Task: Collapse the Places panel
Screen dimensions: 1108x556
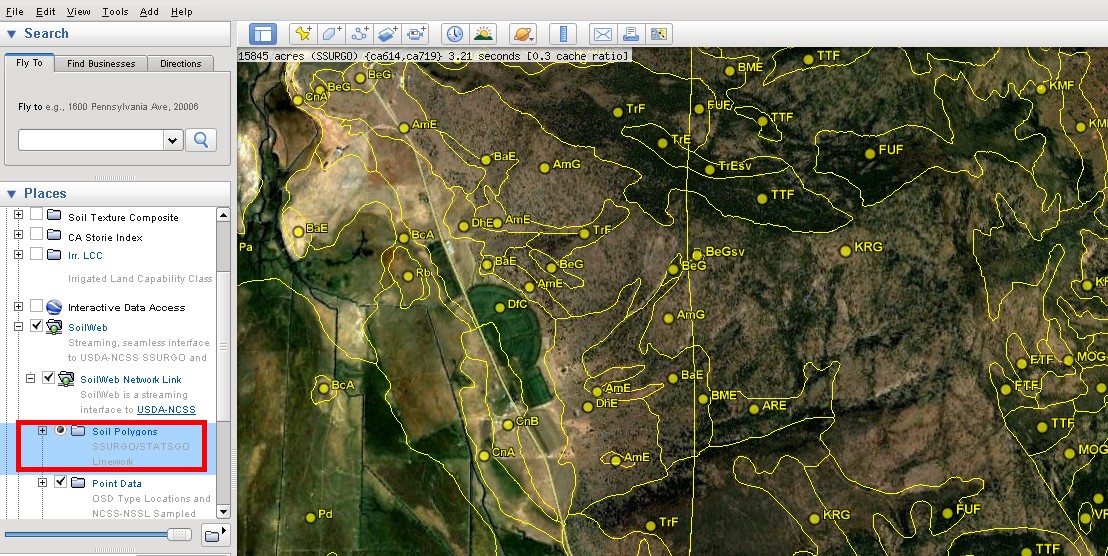Action: [12, 193]
